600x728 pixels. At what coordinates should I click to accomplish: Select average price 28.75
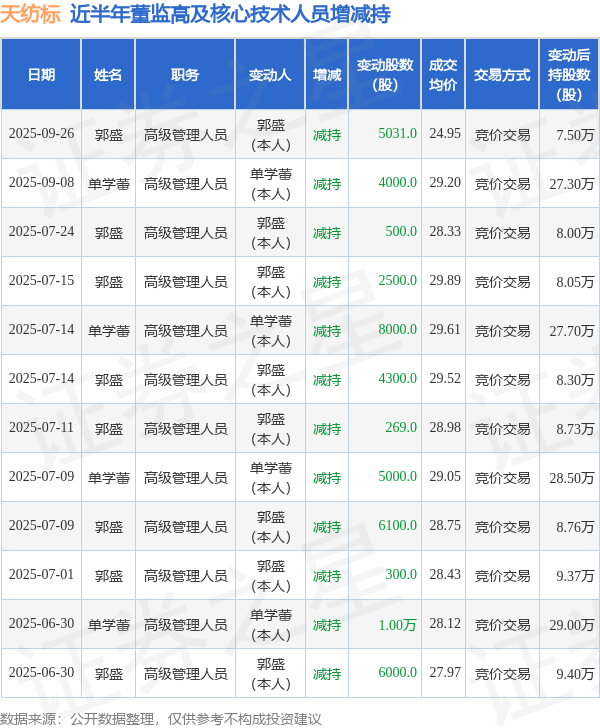pyautogui.click(x=445, y=526)
